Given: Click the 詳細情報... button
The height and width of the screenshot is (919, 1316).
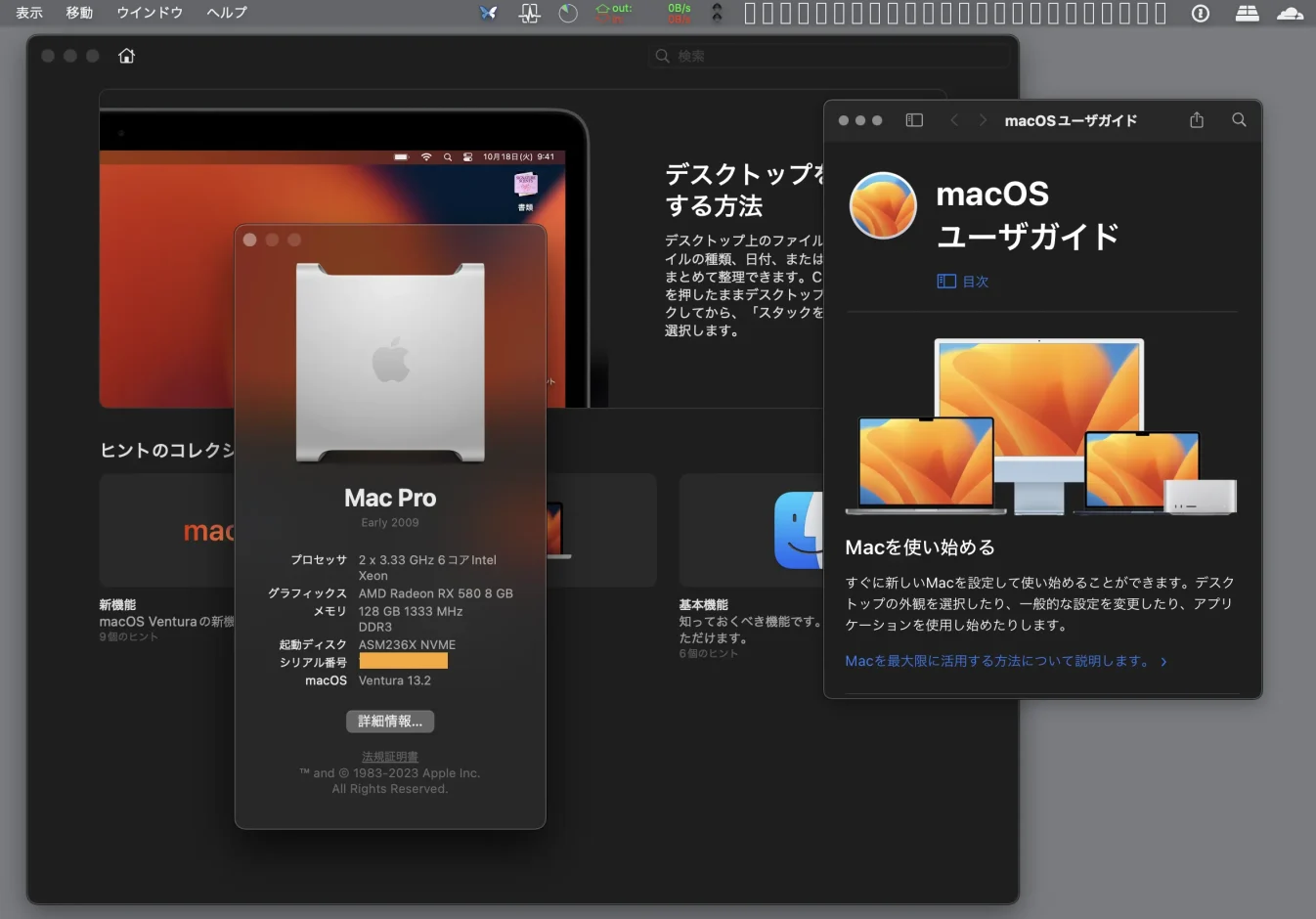Looking at the screenshot, I should click(x=390, y=722).
